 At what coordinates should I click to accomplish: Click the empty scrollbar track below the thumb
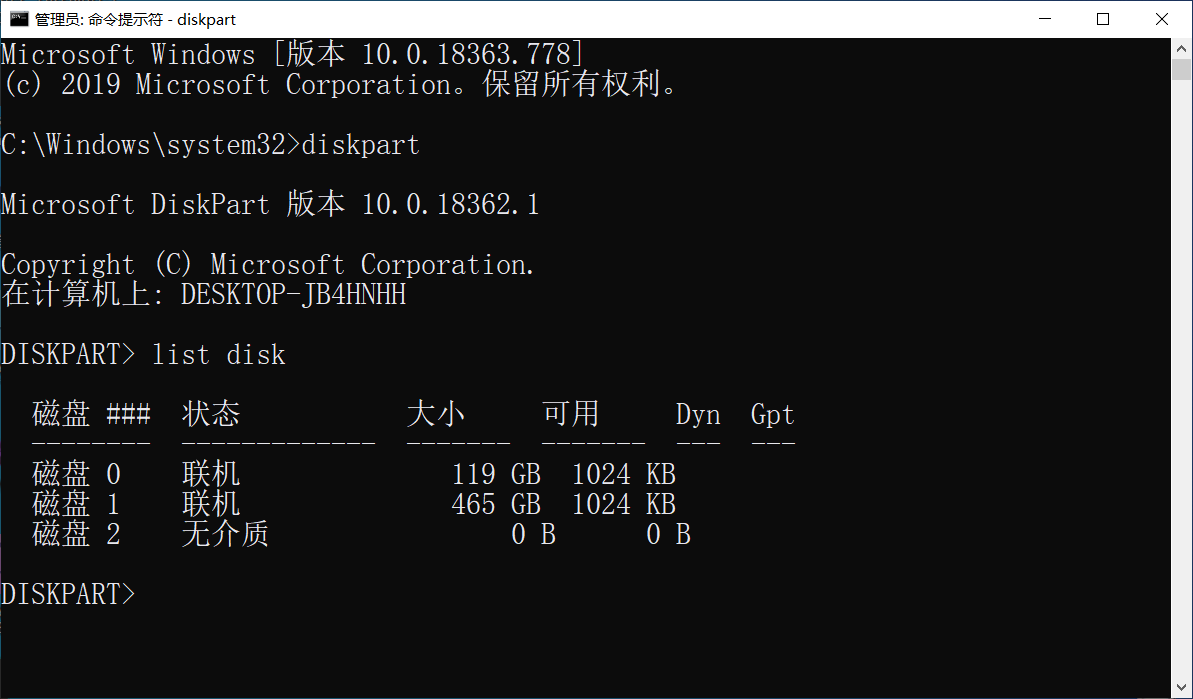1181,400
